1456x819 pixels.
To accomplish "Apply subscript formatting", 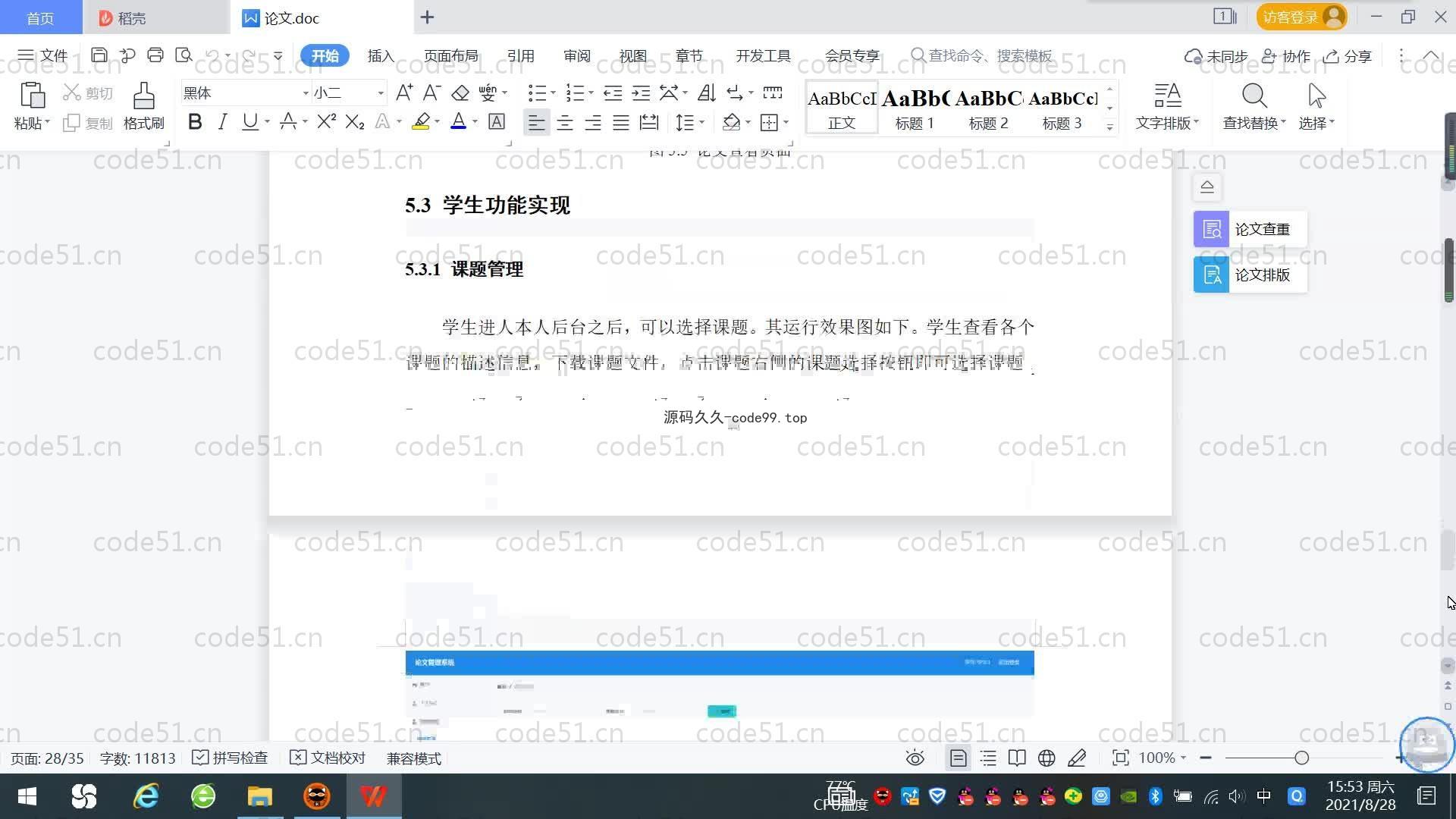I will click(355, 122).
